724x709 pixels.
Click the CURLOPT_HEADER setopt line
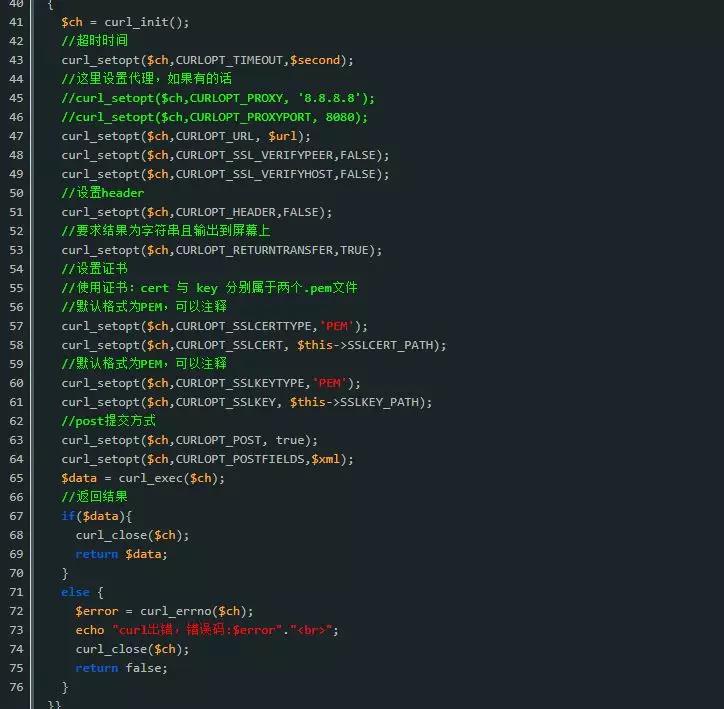click(x=197, y=212)
